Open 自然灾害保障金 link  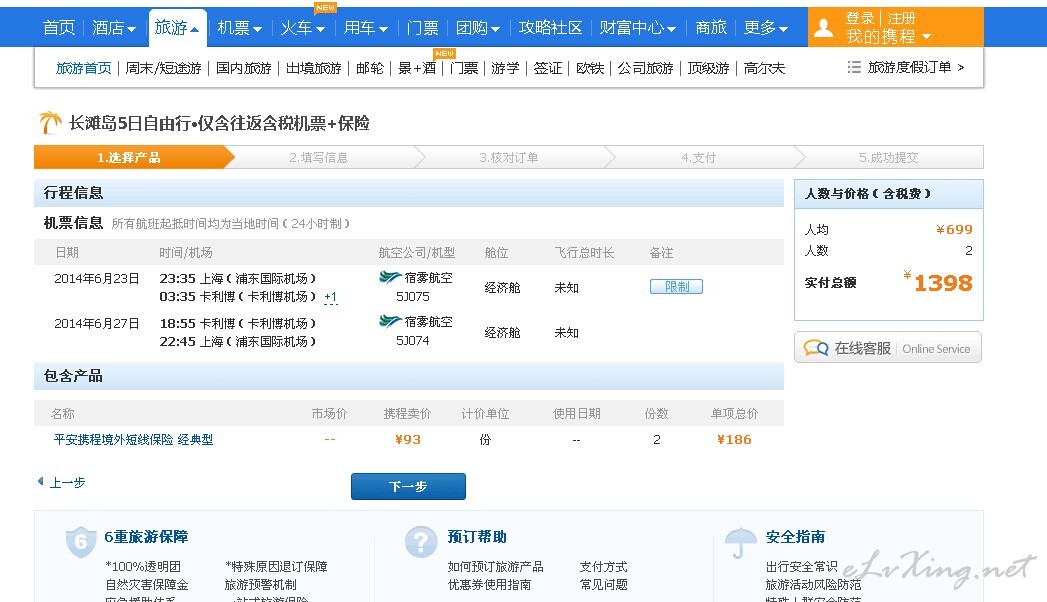click(x=147, y=585)
